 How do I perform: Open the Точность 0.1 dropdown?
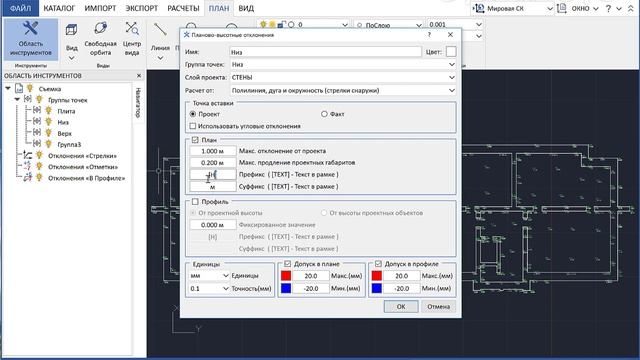tap(209, 288)
